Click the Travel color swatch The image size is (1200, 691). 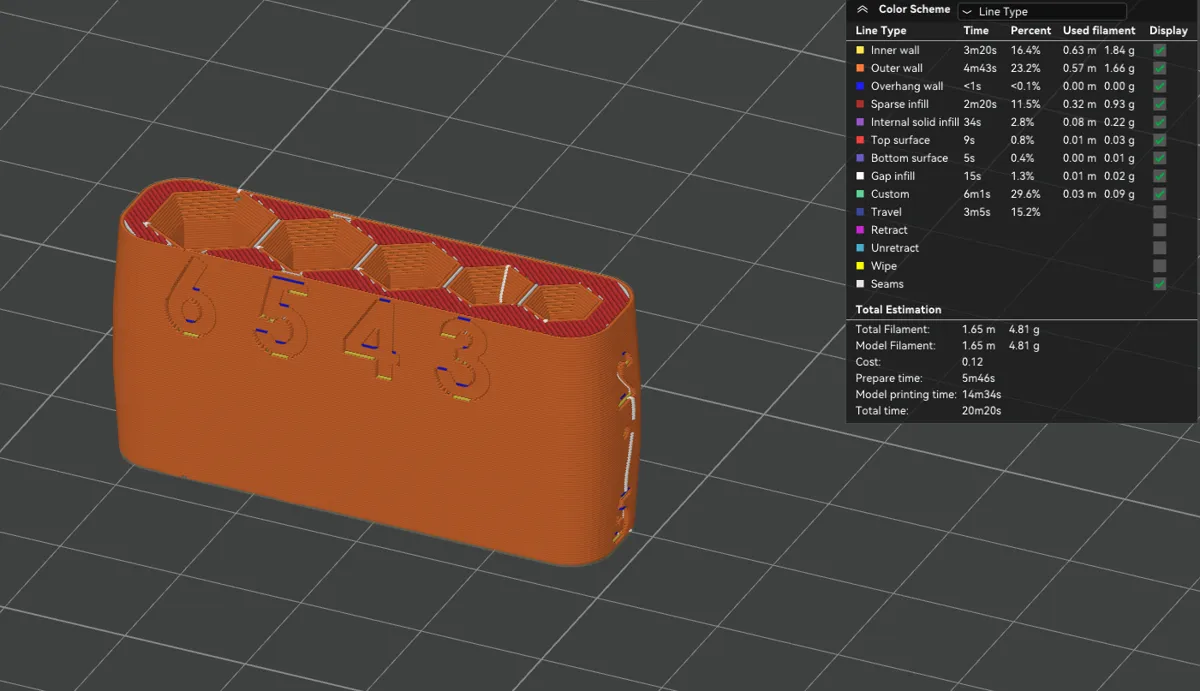(x=860, y=212)
